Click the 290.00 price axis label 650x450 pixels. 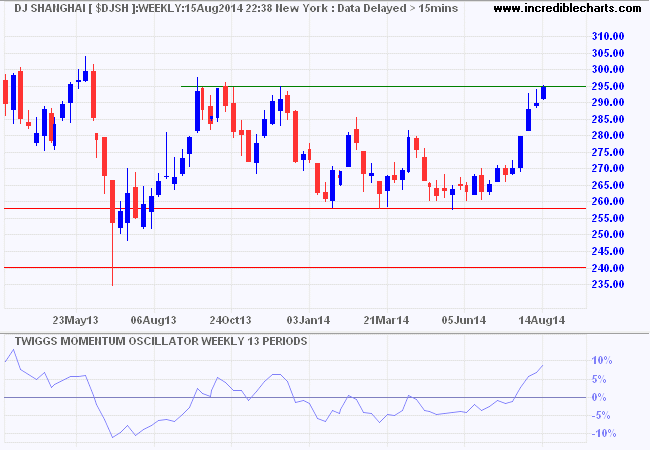pos(608,102)
